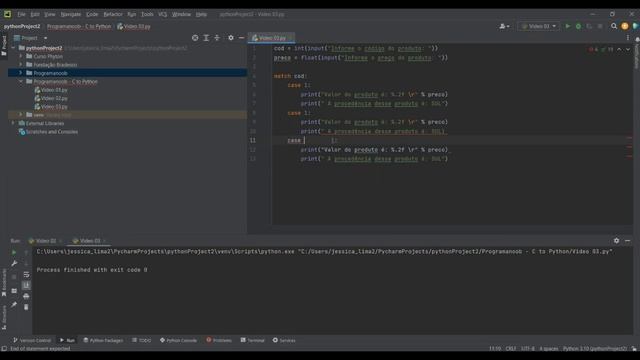Open the Python Console tool window
The width and height of the screenshot is (640, 360).
tap(178, 340)
